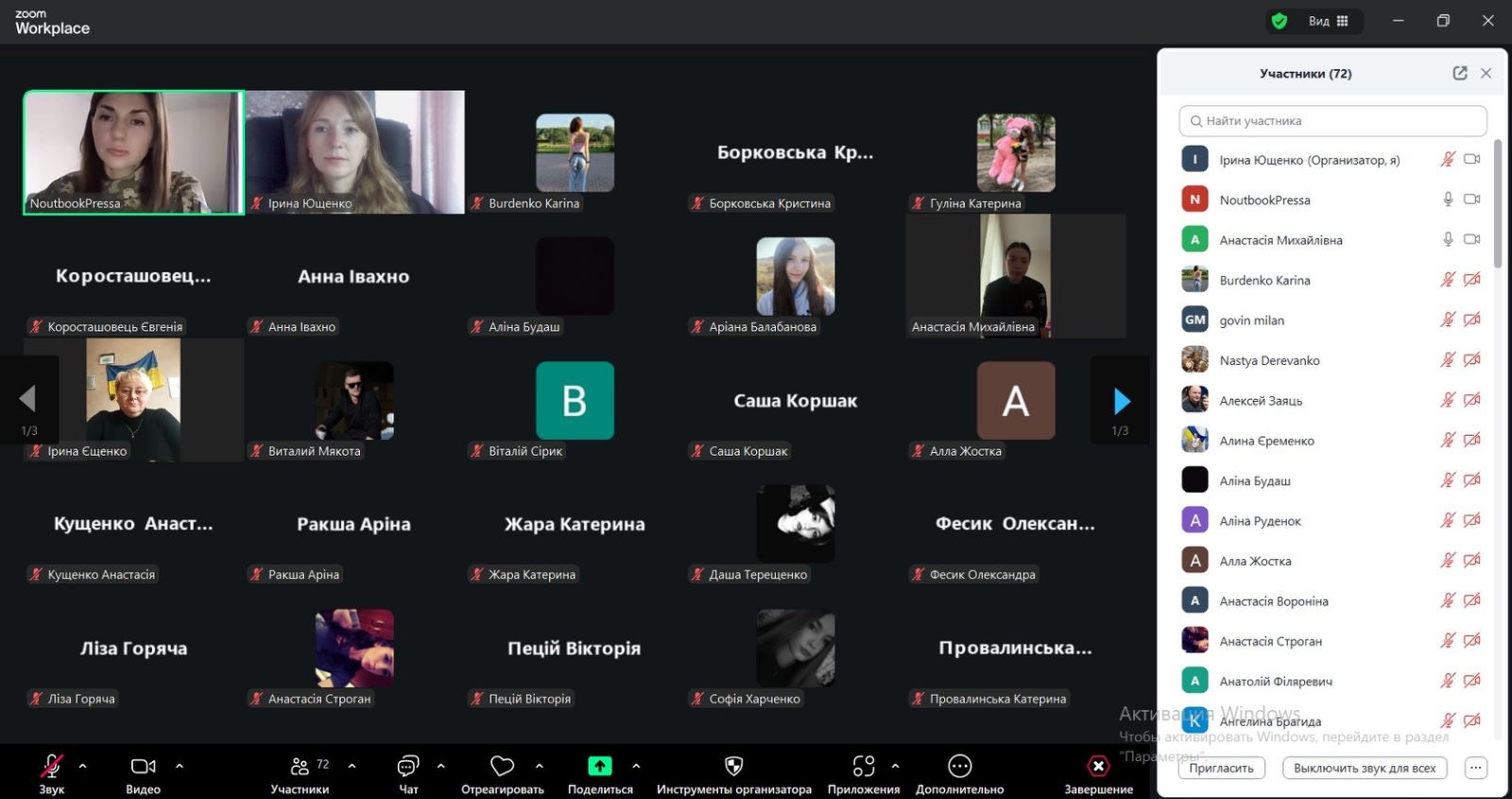Open the Chat panel icon
The width and height of the screenshot is (1512, 799).
408,767
